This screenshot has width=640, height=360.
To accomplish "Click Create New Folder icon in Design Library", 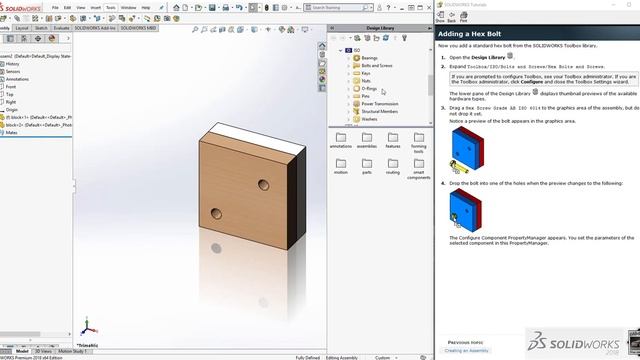I will 376,38.
